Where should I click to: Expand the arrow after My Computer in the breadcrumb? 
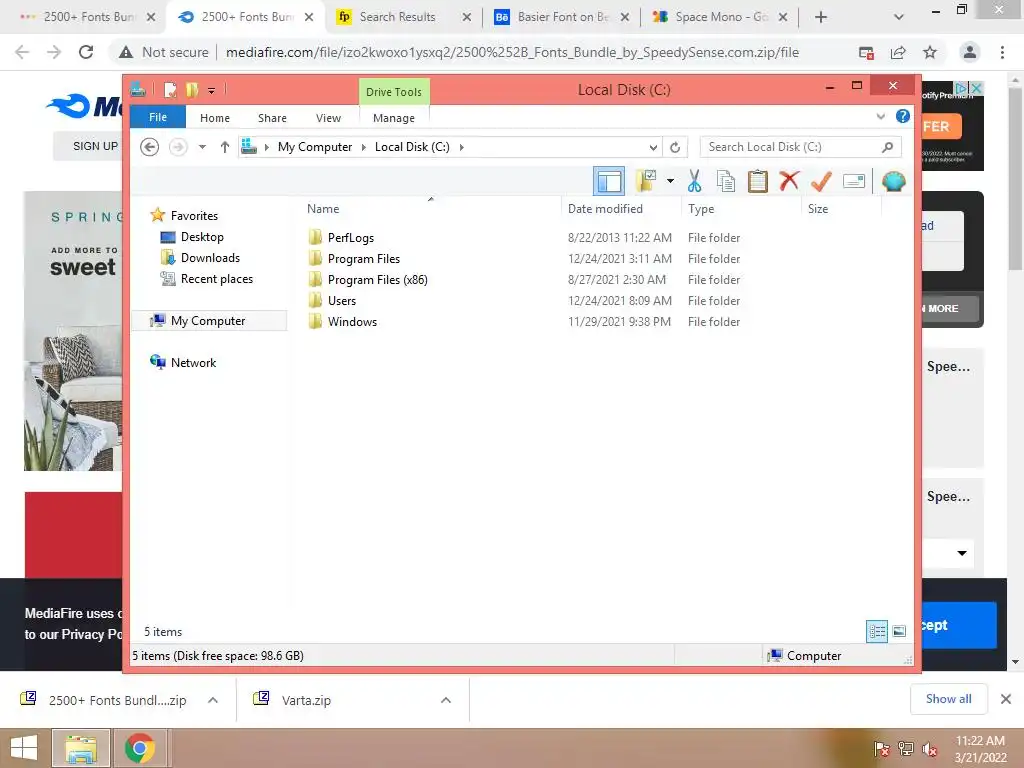364,147
